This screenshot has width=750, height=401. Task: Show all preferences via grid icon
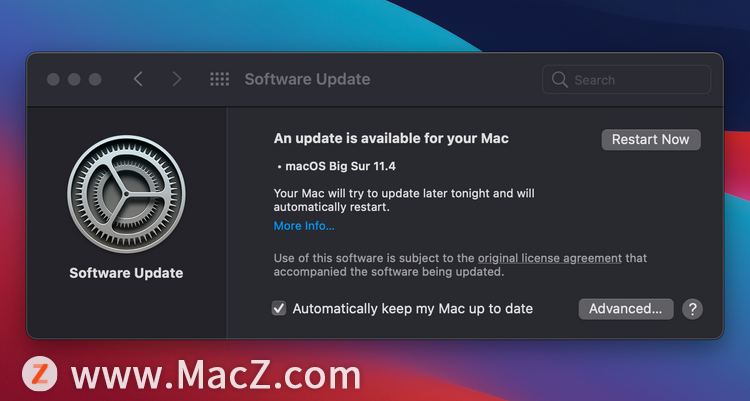220,79
